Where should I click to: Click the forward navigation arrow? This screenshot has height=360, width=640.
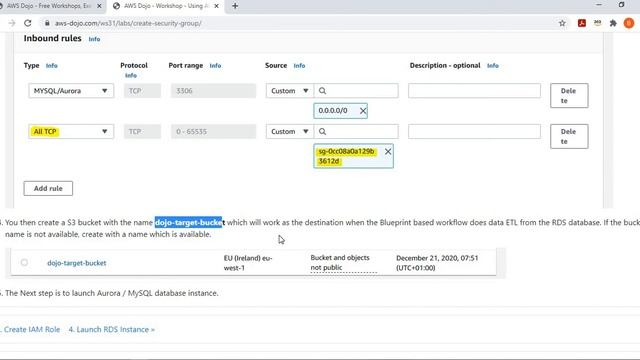coord(12,23)
